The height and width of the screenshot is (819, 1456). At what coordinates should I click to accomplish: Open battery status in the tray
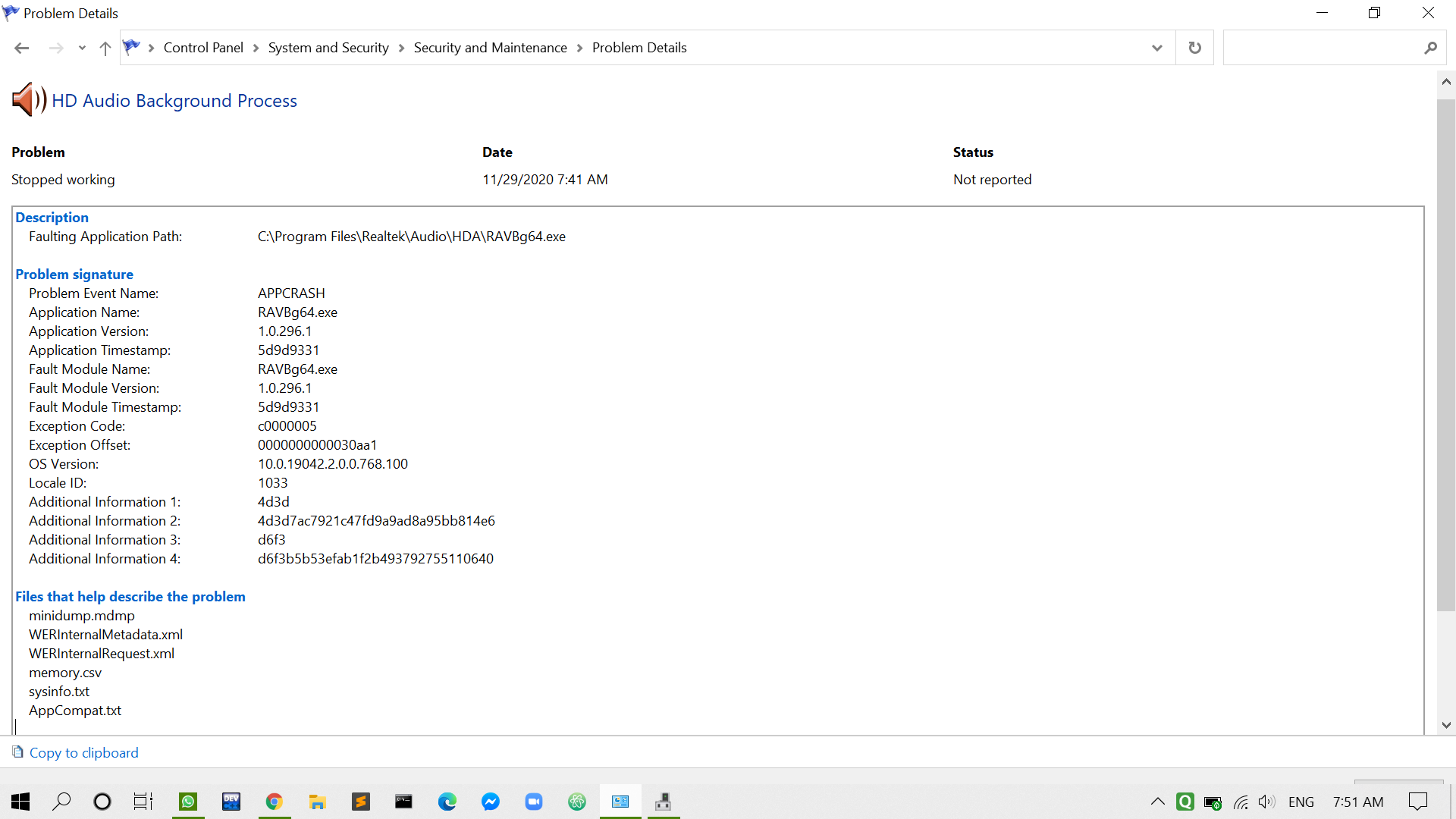coord(1213,802)
